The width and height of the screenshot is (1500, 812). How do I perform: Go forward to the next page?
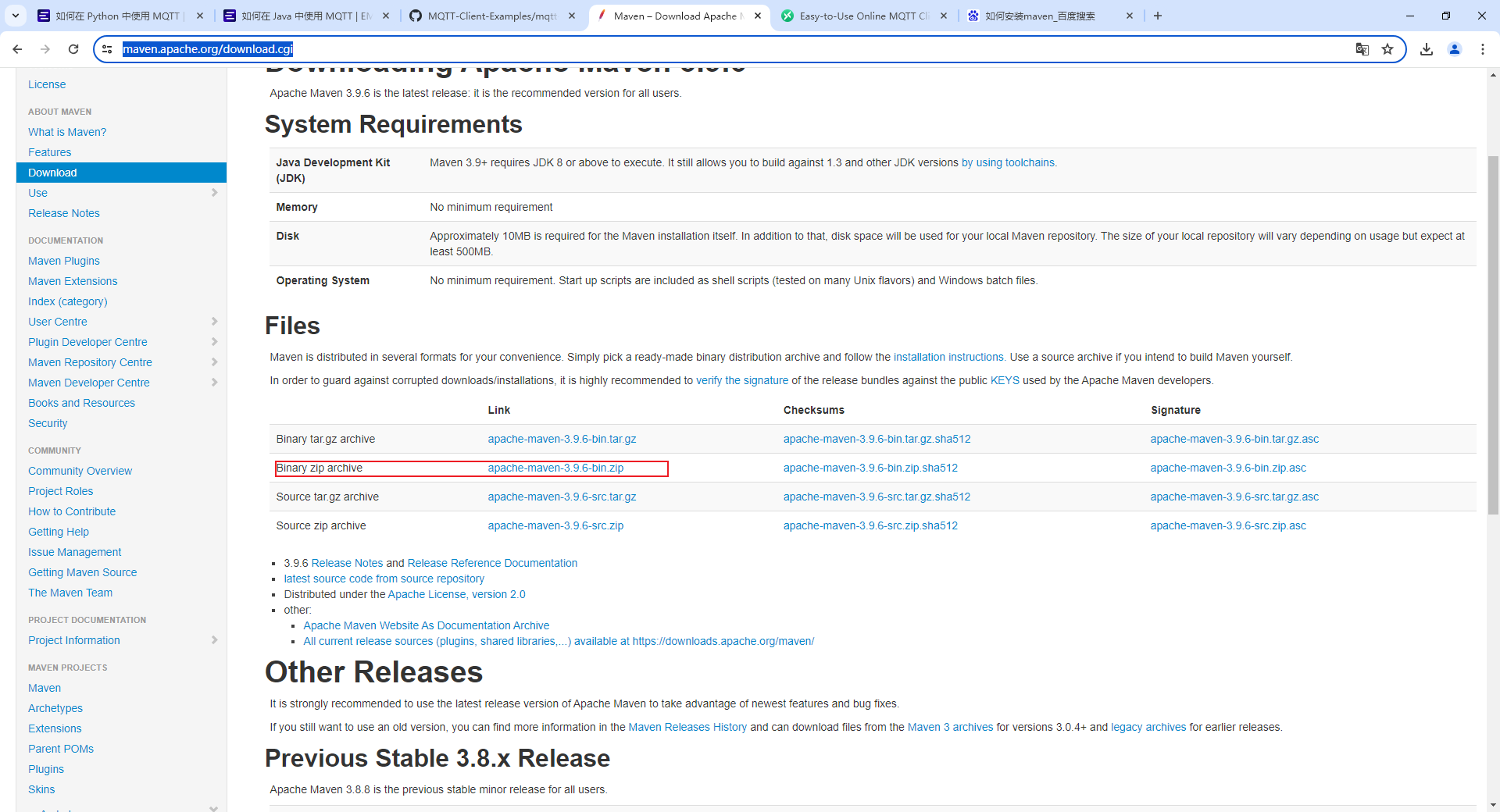tap(45, 49)
